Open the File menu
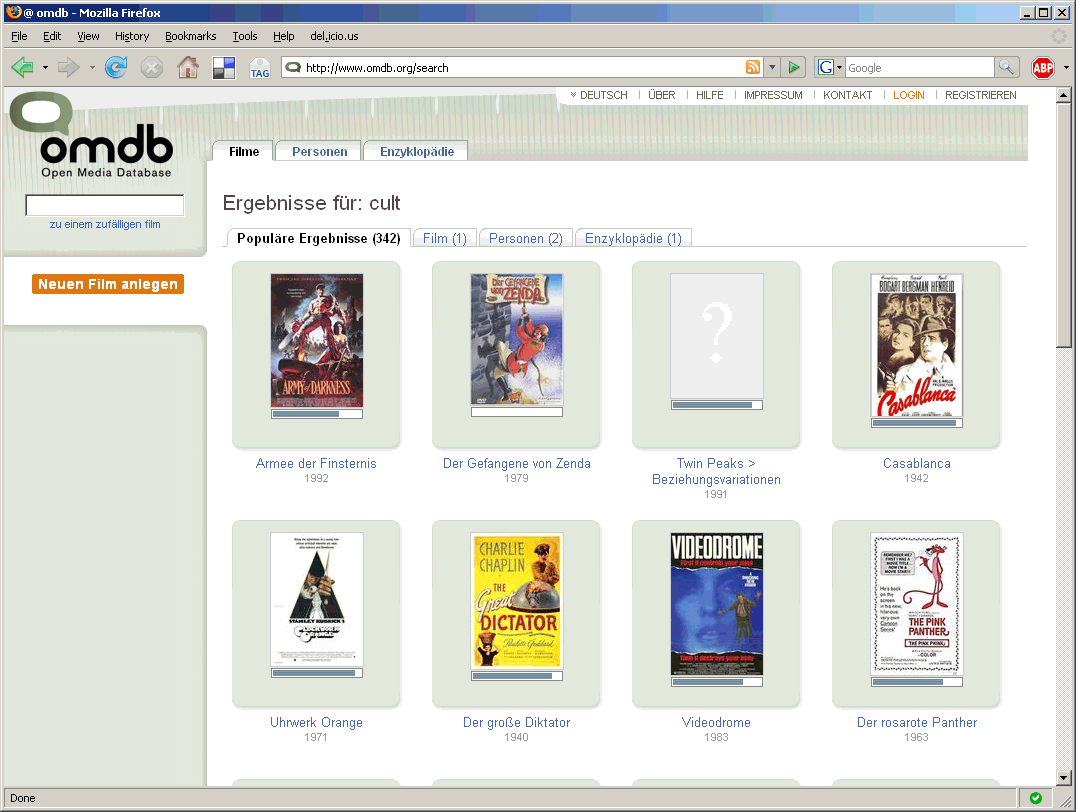This screenshot has height=812, width=1076. [x=19, y=36]
